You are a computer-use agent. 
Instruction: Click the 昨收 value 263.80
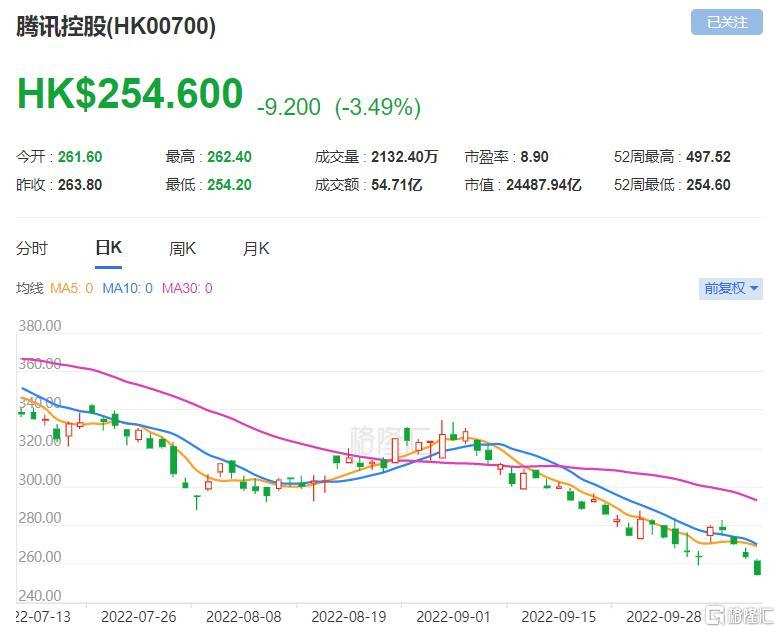point(80,185)
